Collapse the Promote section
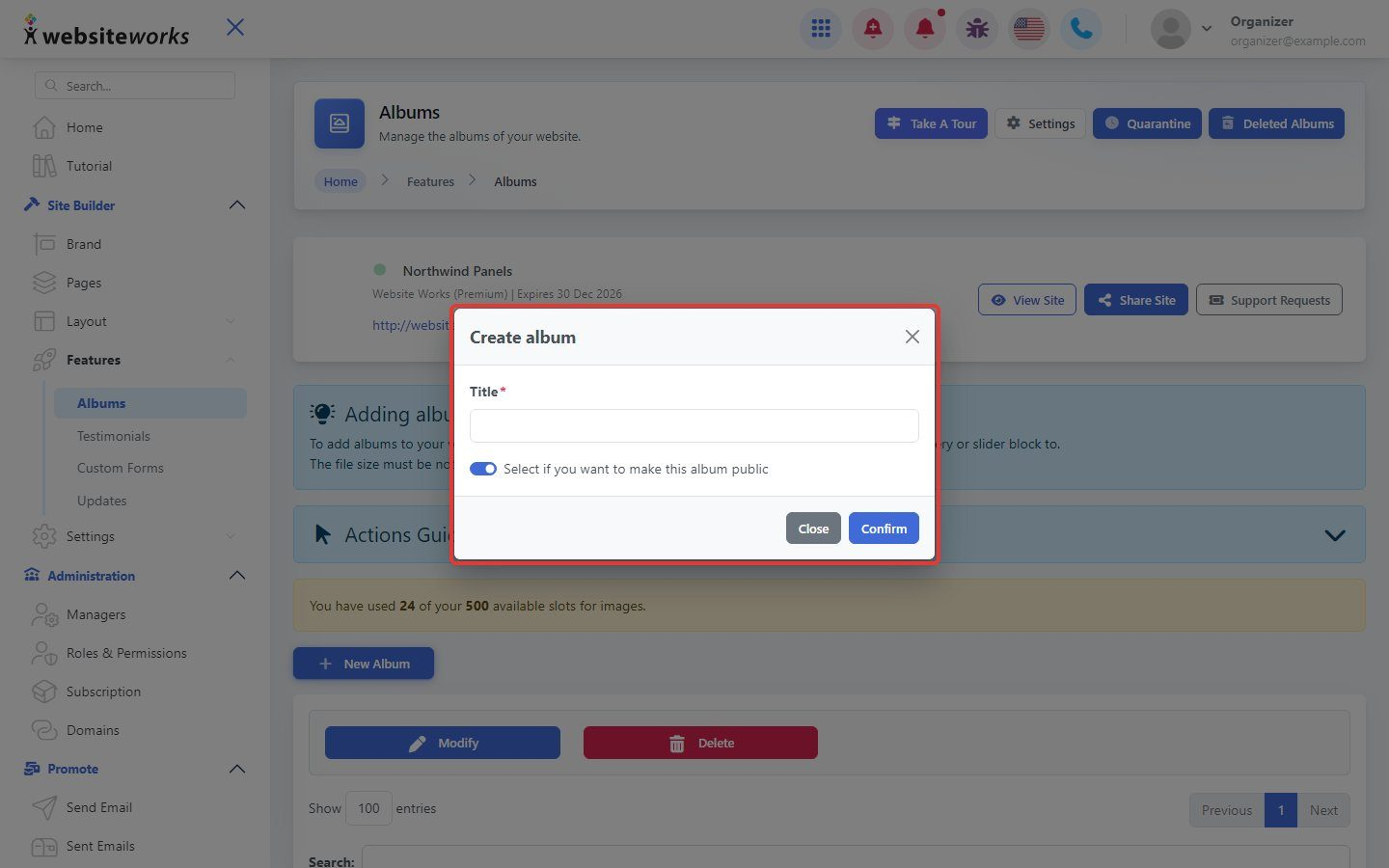1389x868 pixels. click(237, 769)
